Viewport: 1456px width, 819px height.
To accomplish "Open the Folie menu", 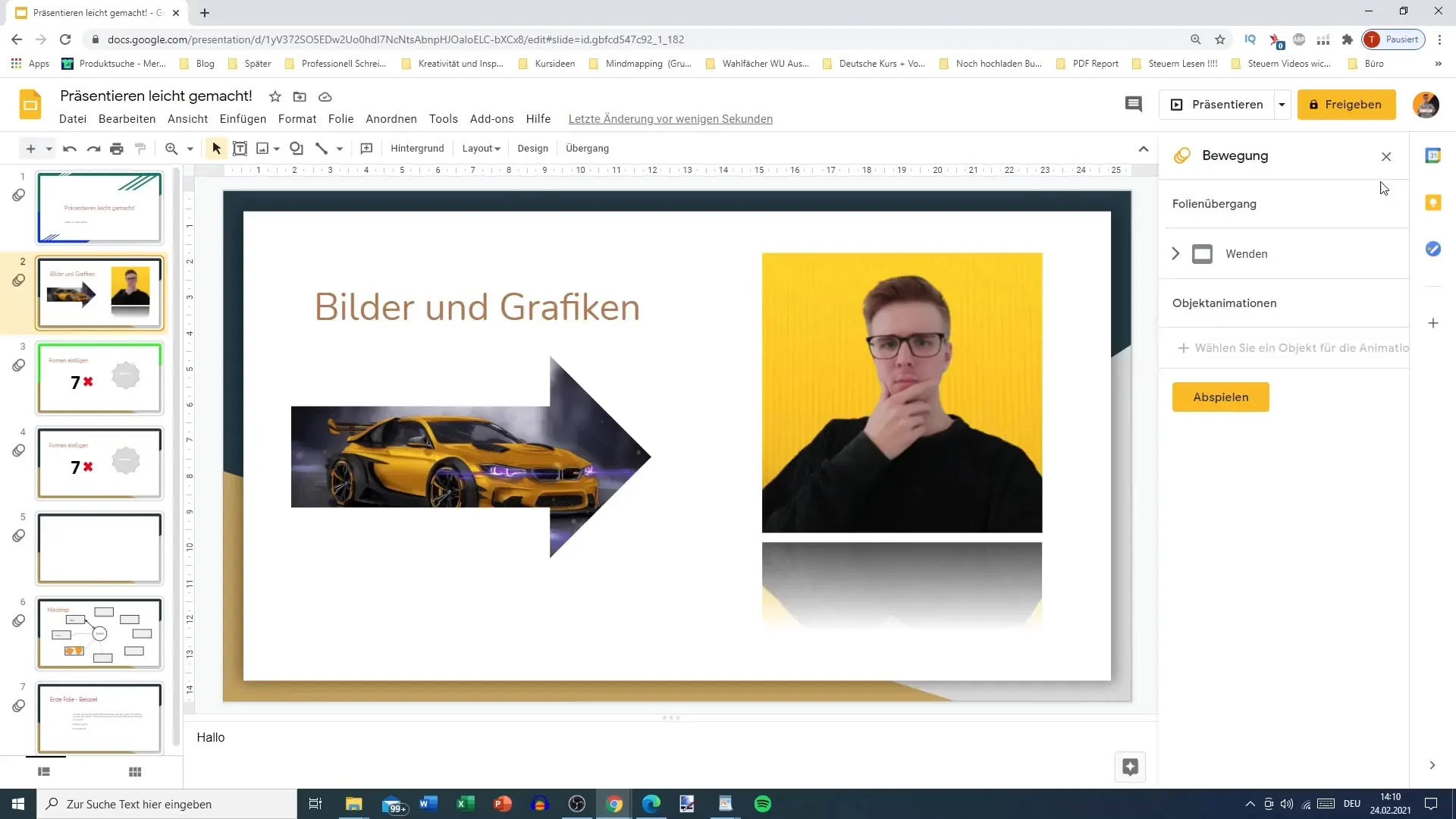I will pos(340,119).
